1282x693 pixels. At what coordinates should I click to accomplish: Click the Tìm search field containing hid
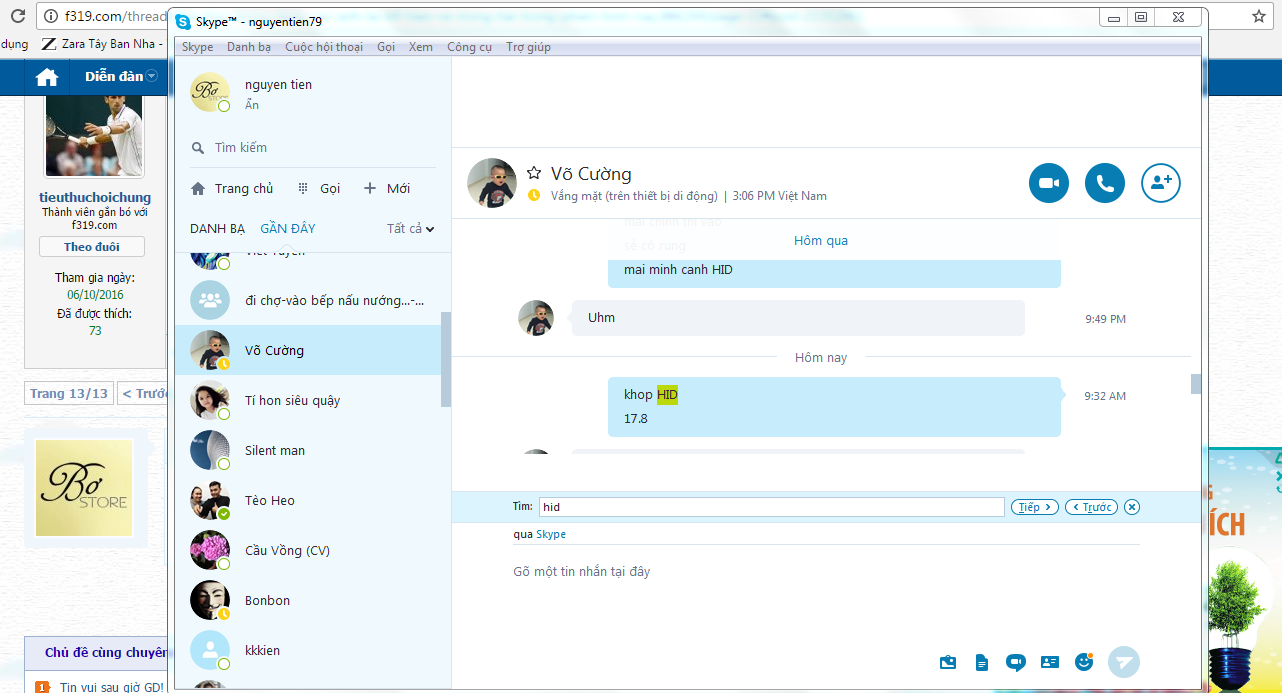tap(771, 507)
